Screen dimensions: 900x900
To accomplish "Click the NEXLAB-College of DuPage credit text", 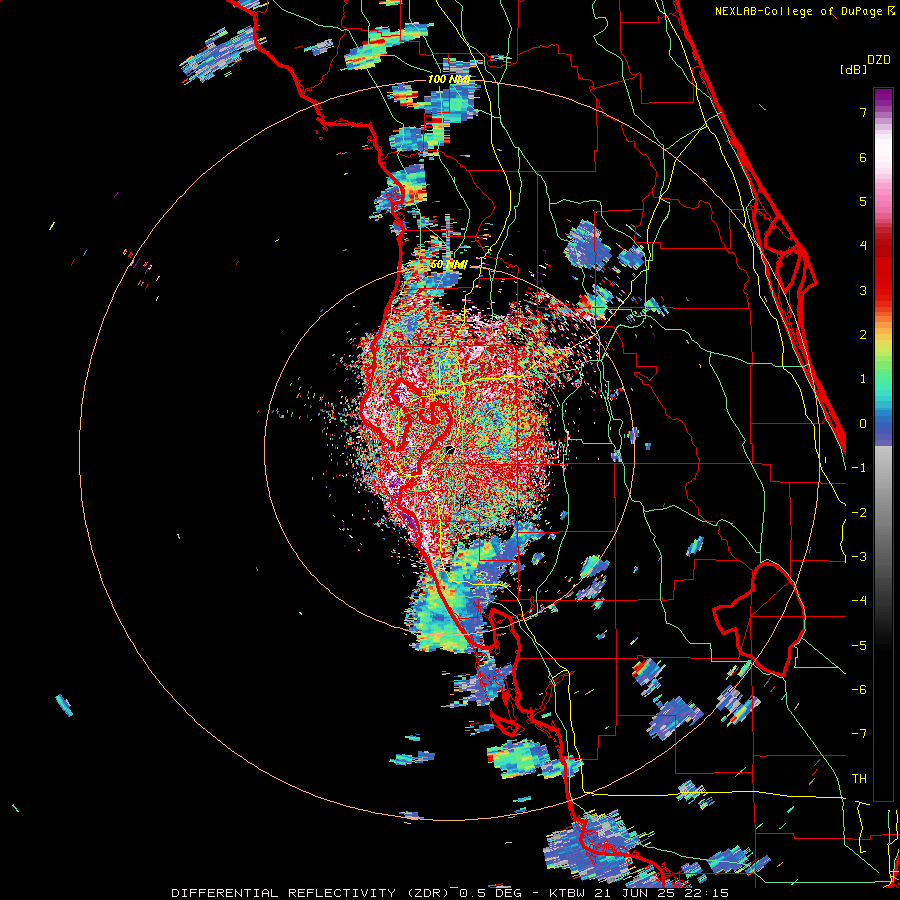I will click(x=804, y=11).
